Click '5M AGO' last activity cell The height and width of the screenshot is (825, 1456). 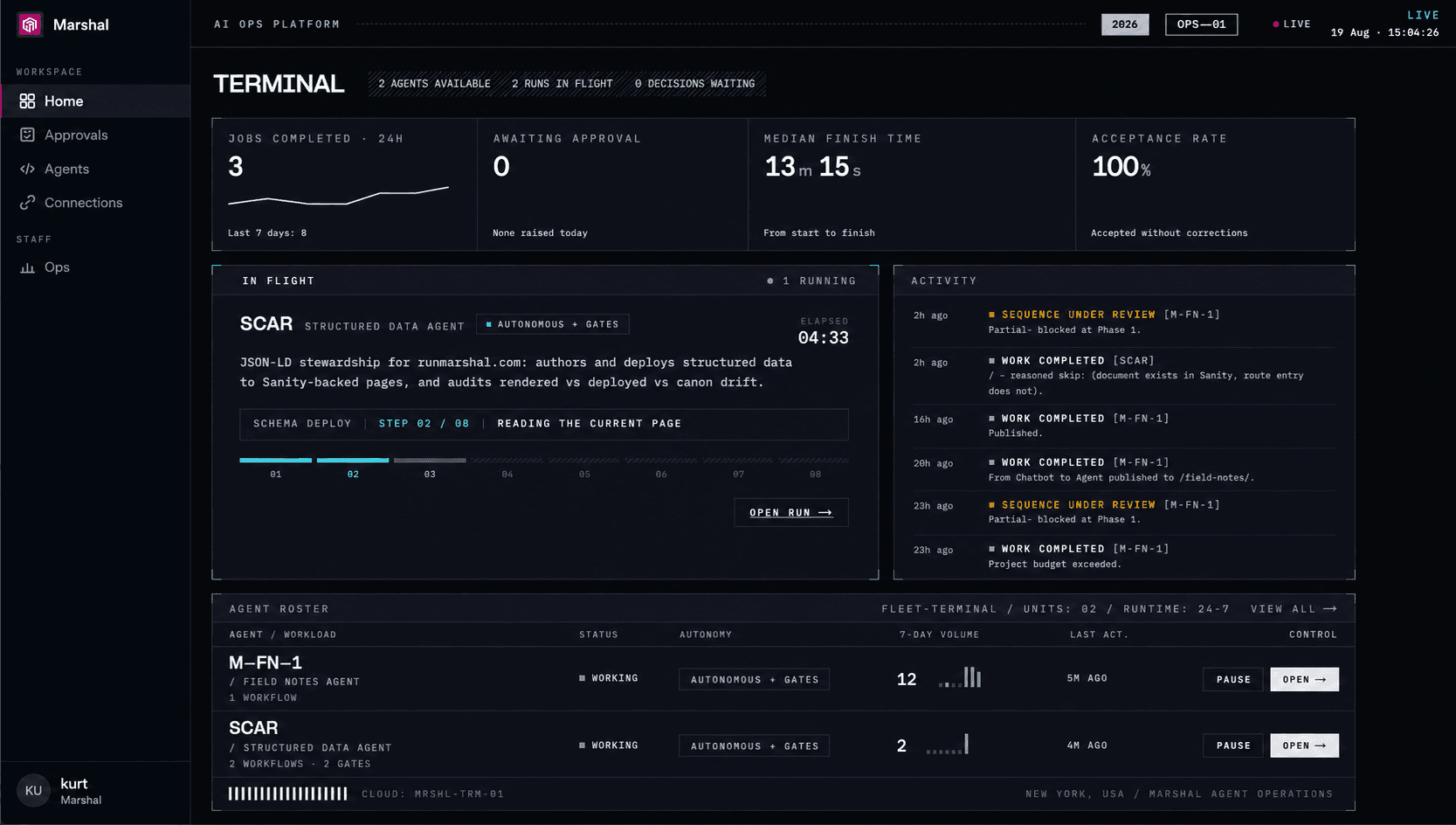point(1087,678)
